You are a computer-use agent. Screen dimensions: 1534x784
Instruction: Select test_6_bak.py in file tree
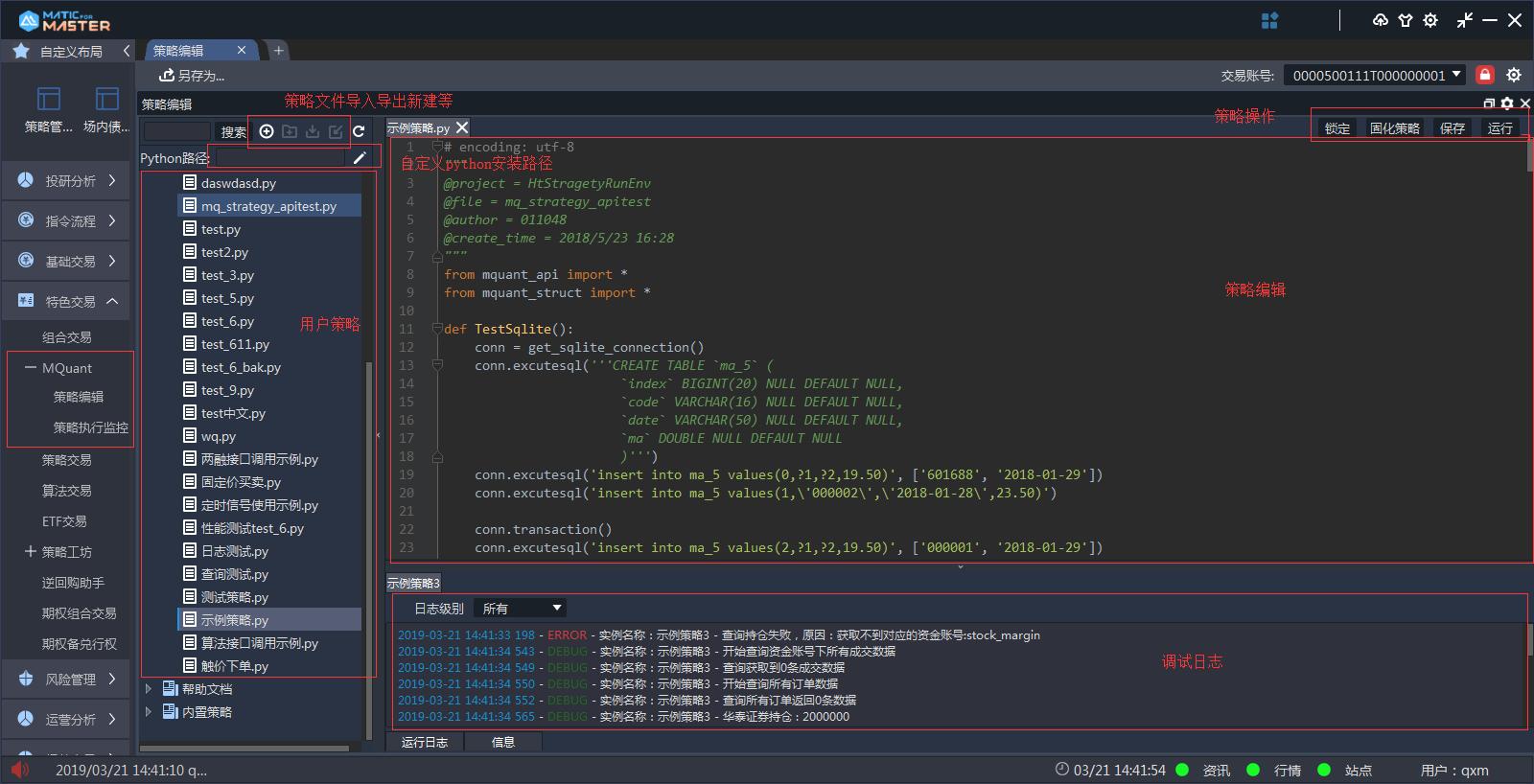click(x=241, y=367)
